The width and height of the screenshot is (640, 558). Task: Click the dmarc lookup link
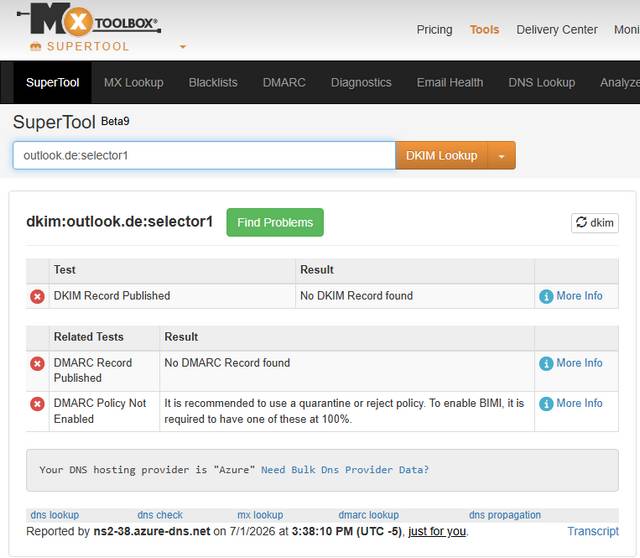coord(369,515)
